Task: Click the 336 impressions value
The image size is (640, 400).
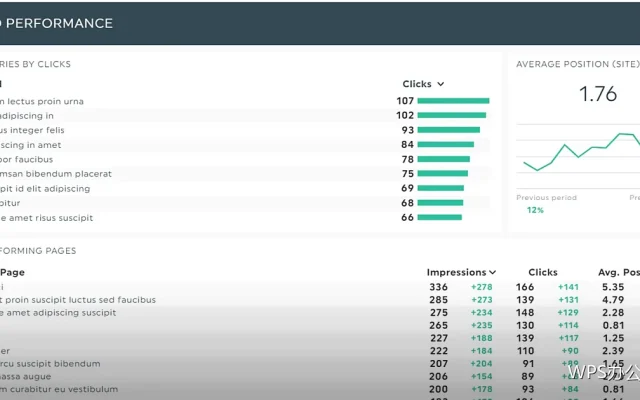Action: (x=438, y=287)
